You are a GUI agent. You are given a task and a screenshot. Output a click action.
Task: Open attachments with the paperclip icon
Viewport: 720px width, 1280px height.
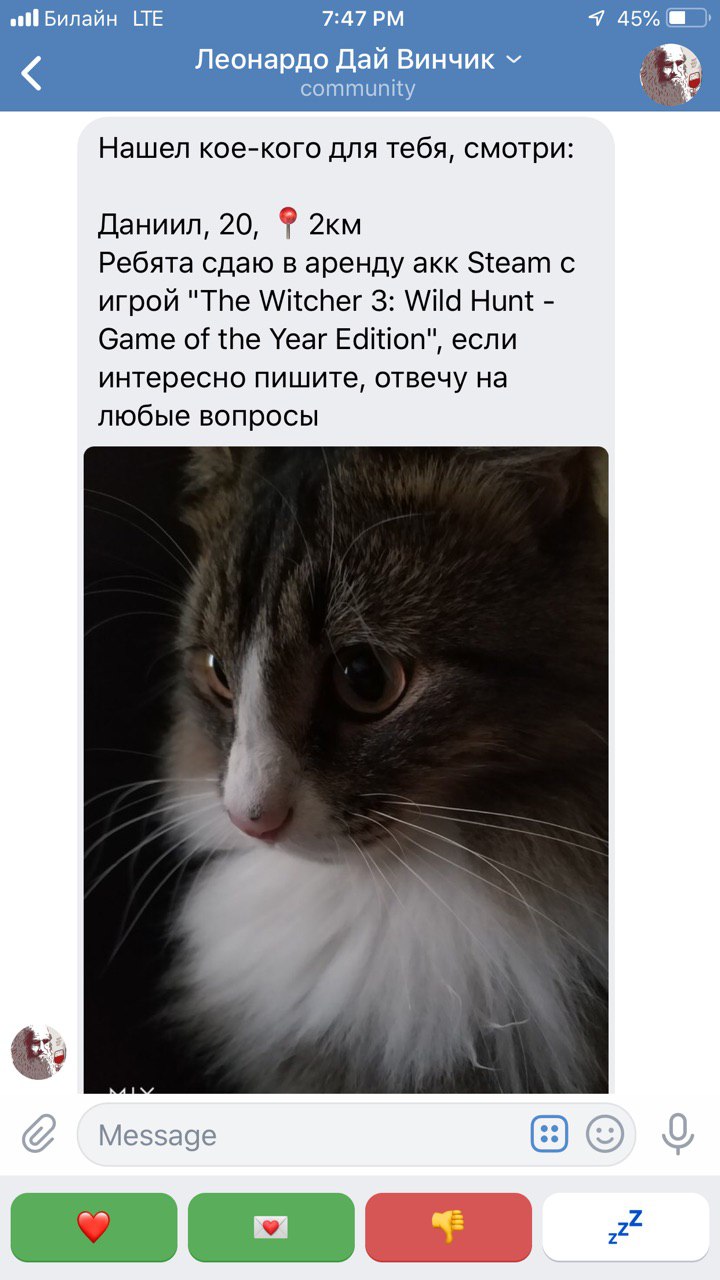click(x=38, y=1135)
